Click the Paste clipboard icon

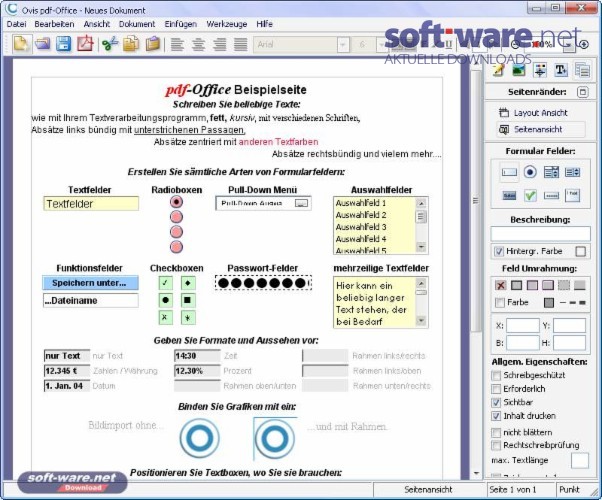tap(152, 44)
